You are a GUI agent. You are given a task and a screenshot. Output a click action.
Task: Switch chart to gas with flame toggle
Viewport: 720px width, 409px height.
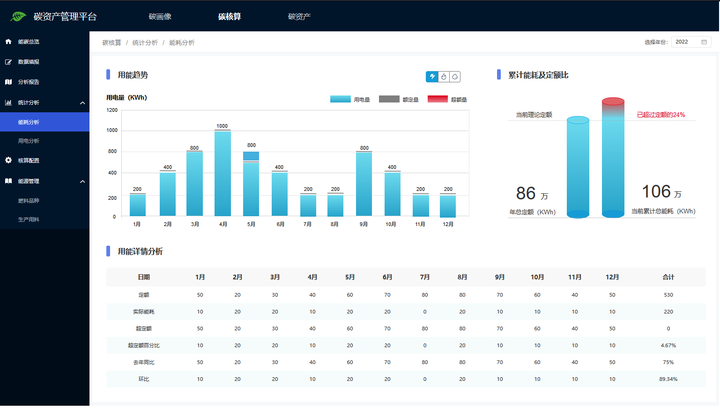(x=444, y=77)
